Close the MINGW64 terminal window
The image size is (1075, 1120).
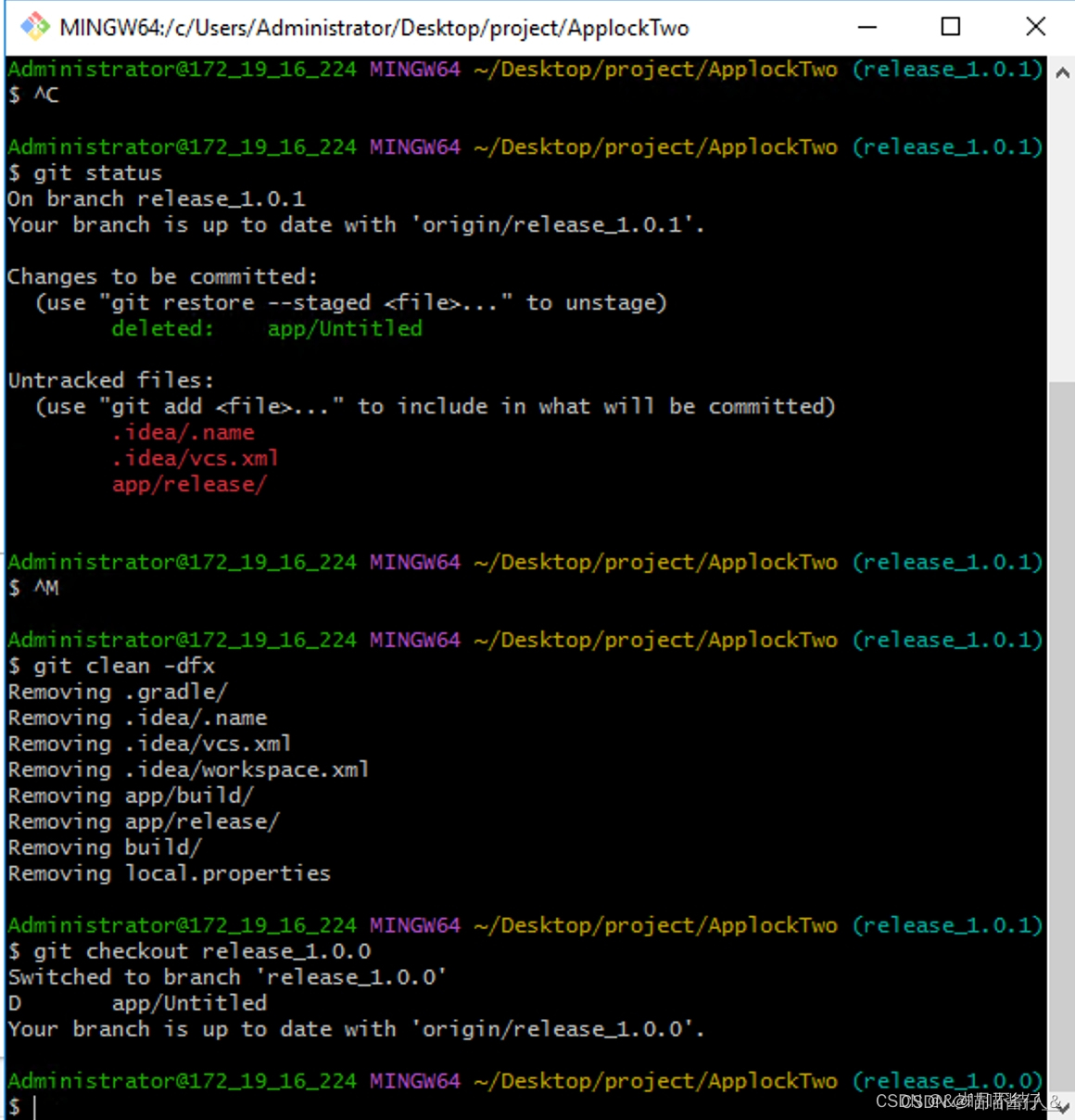click(x=1035, y=27)
